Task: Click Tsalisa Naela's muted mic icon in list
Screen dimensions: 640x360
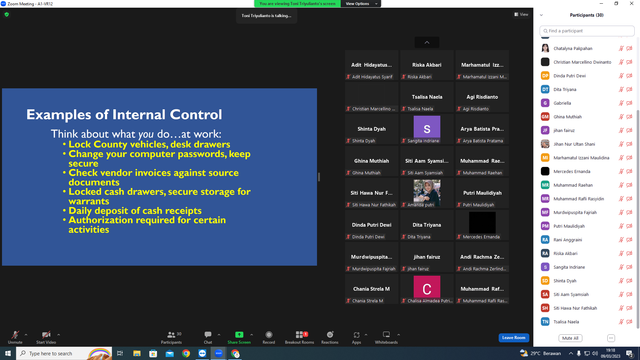Action: pos(621,322)
